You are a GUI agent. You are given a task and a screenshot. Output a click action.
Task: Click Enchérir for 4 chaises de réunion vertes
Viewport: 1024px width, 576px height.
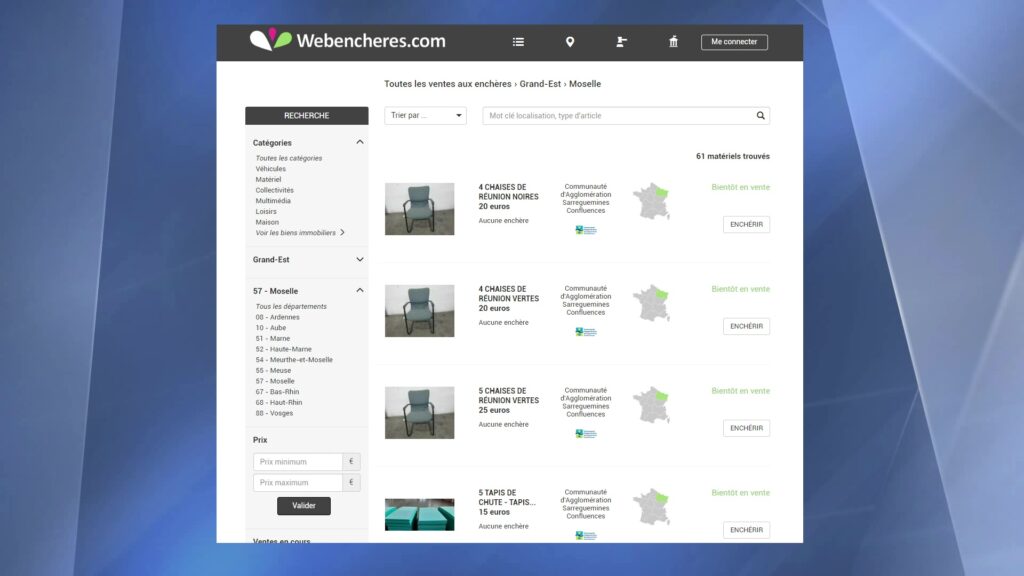[746, 327]
